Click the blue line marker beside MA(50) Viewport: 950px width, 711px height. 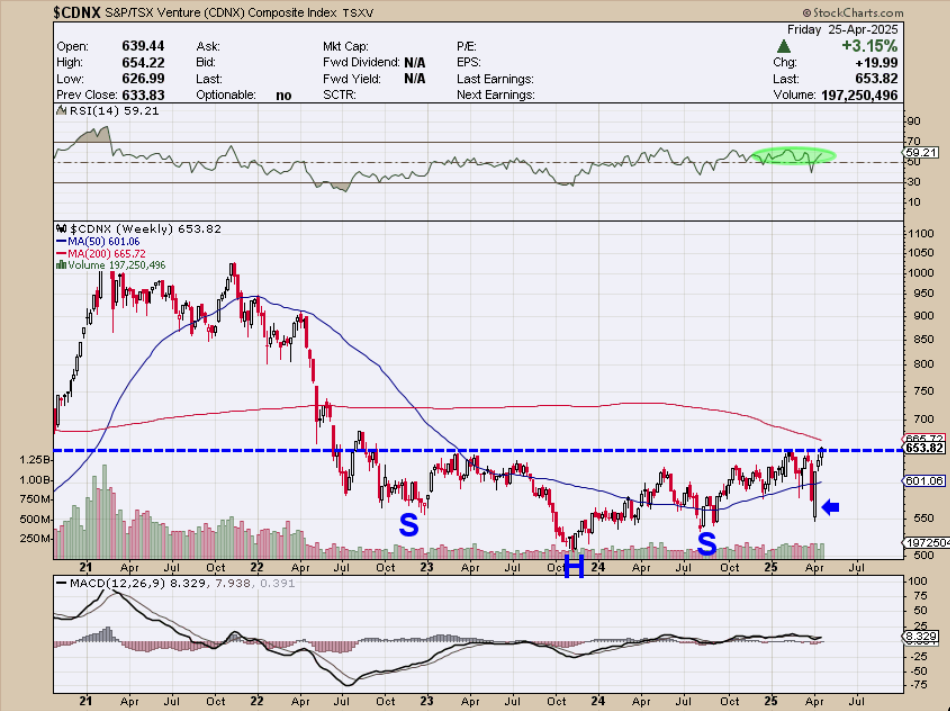[61, 242]
